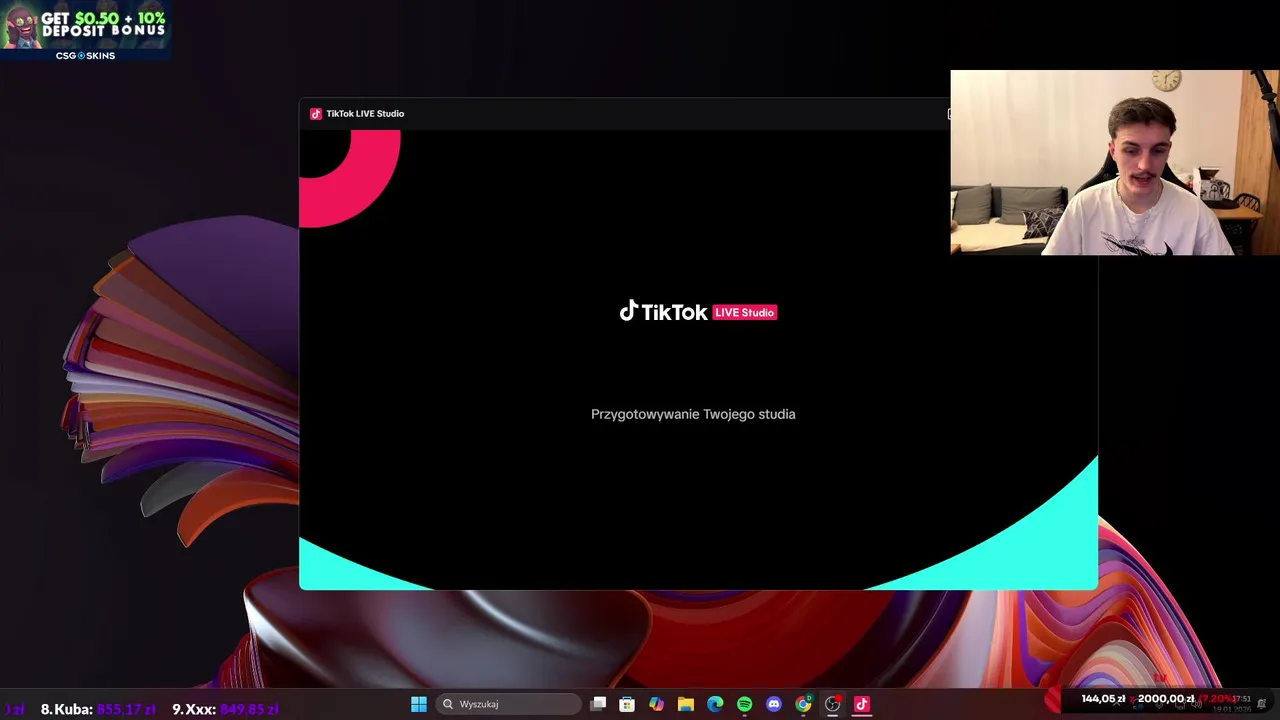Click '8.Kuba' leaderboard entry

point(98,709)
